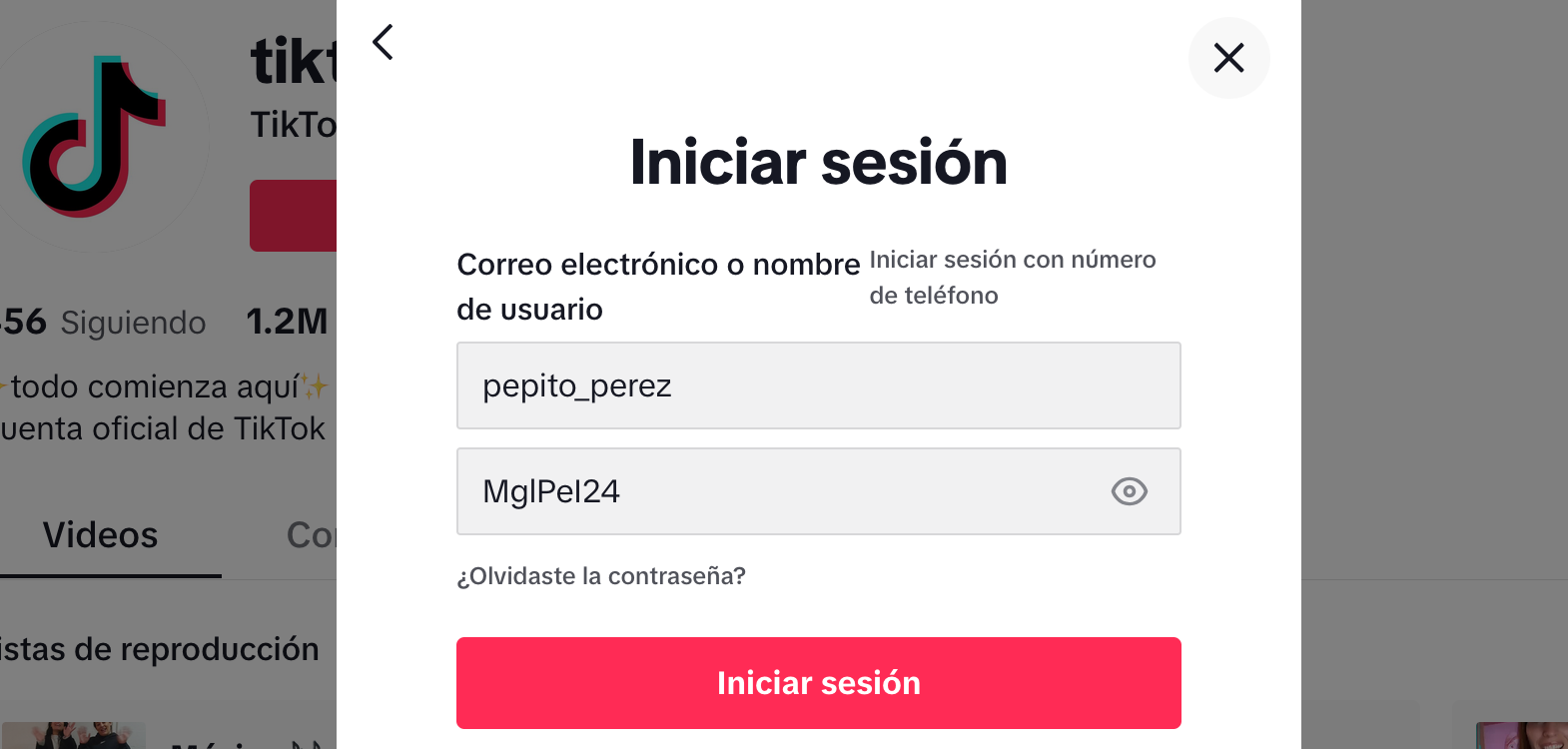Open the bottom-right video thumbnail
The image size is (1568, 749).
click(x=1520, y=736)
